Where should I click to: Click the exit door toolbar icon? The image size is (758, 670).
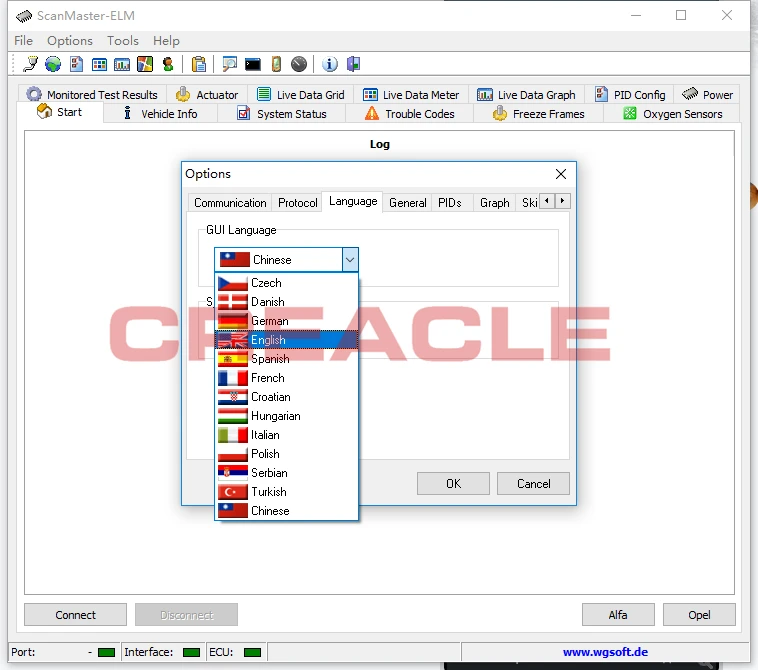[353, 64]
